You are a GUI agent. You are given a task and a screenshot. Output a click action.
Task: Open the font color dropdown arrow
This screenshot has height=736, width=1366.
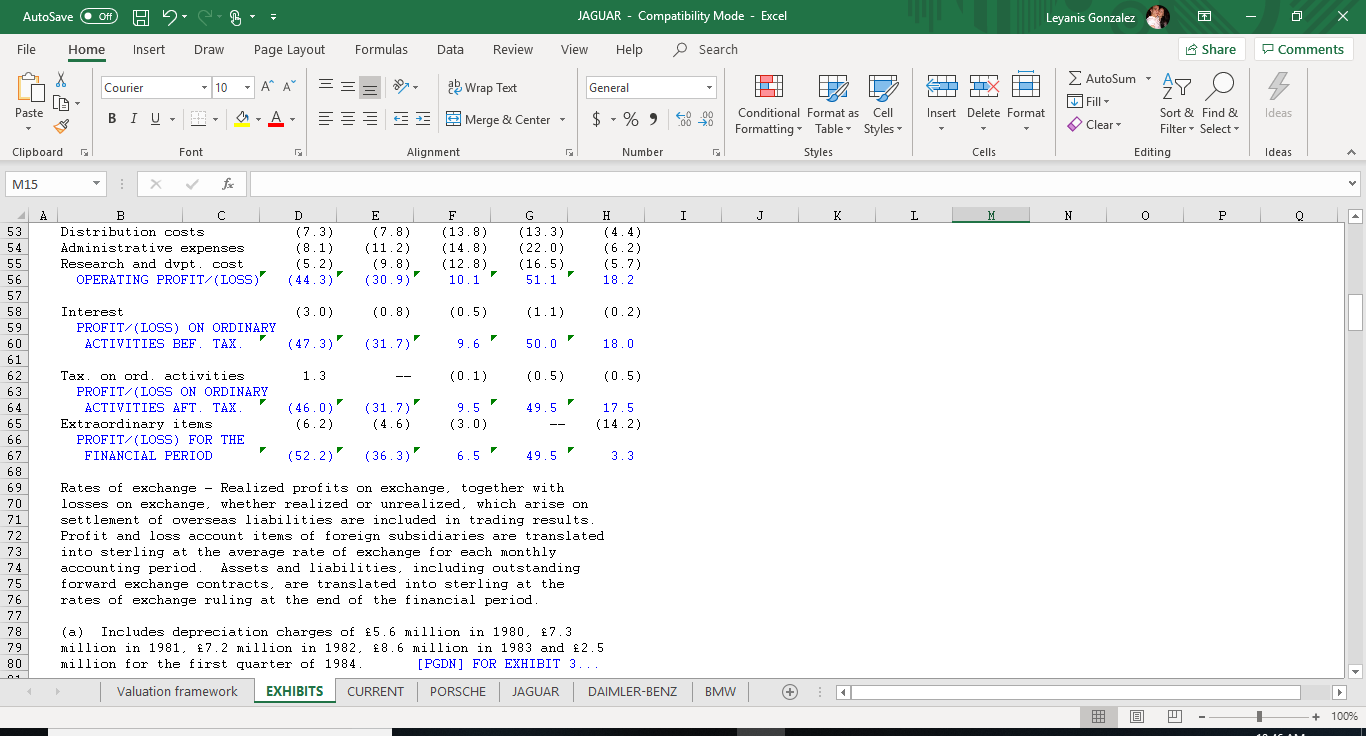292,120
